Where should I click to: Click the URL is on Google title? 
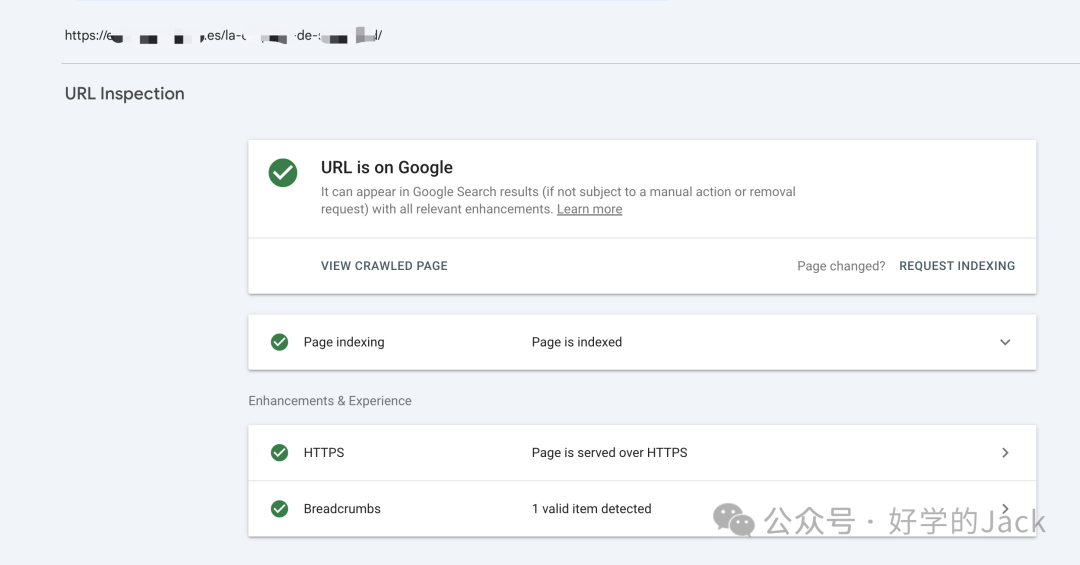click(x=386, y=167)
